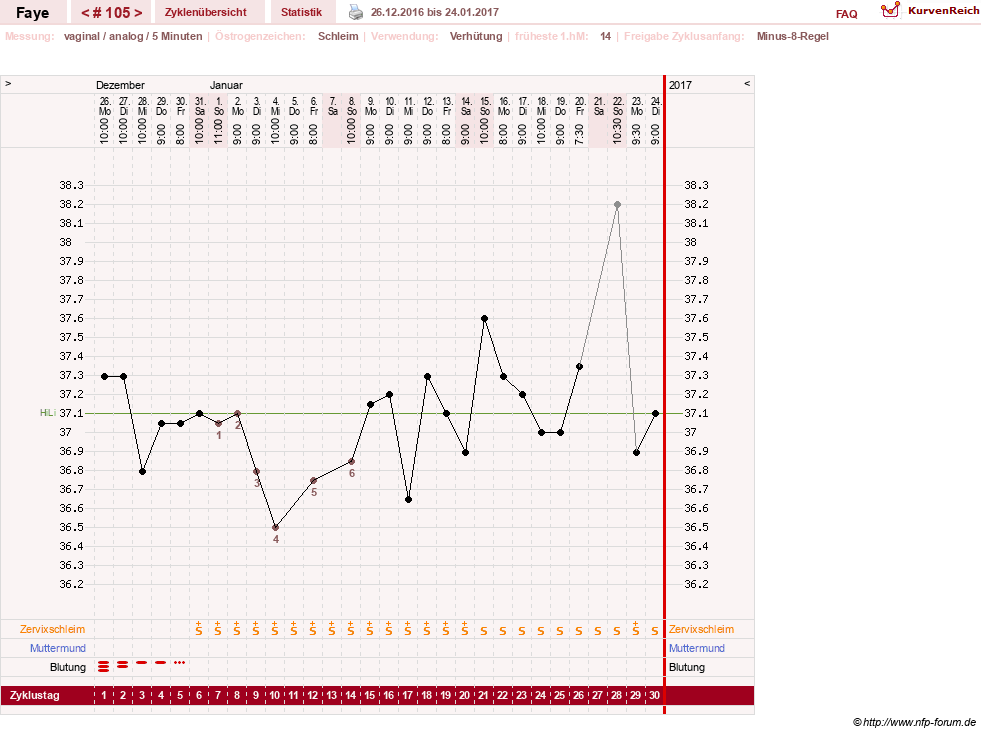The height and width of the screenshot is (734, 981).
Task: Click the light bleeding dash on cycle day 3
Action: coord(142,662)
